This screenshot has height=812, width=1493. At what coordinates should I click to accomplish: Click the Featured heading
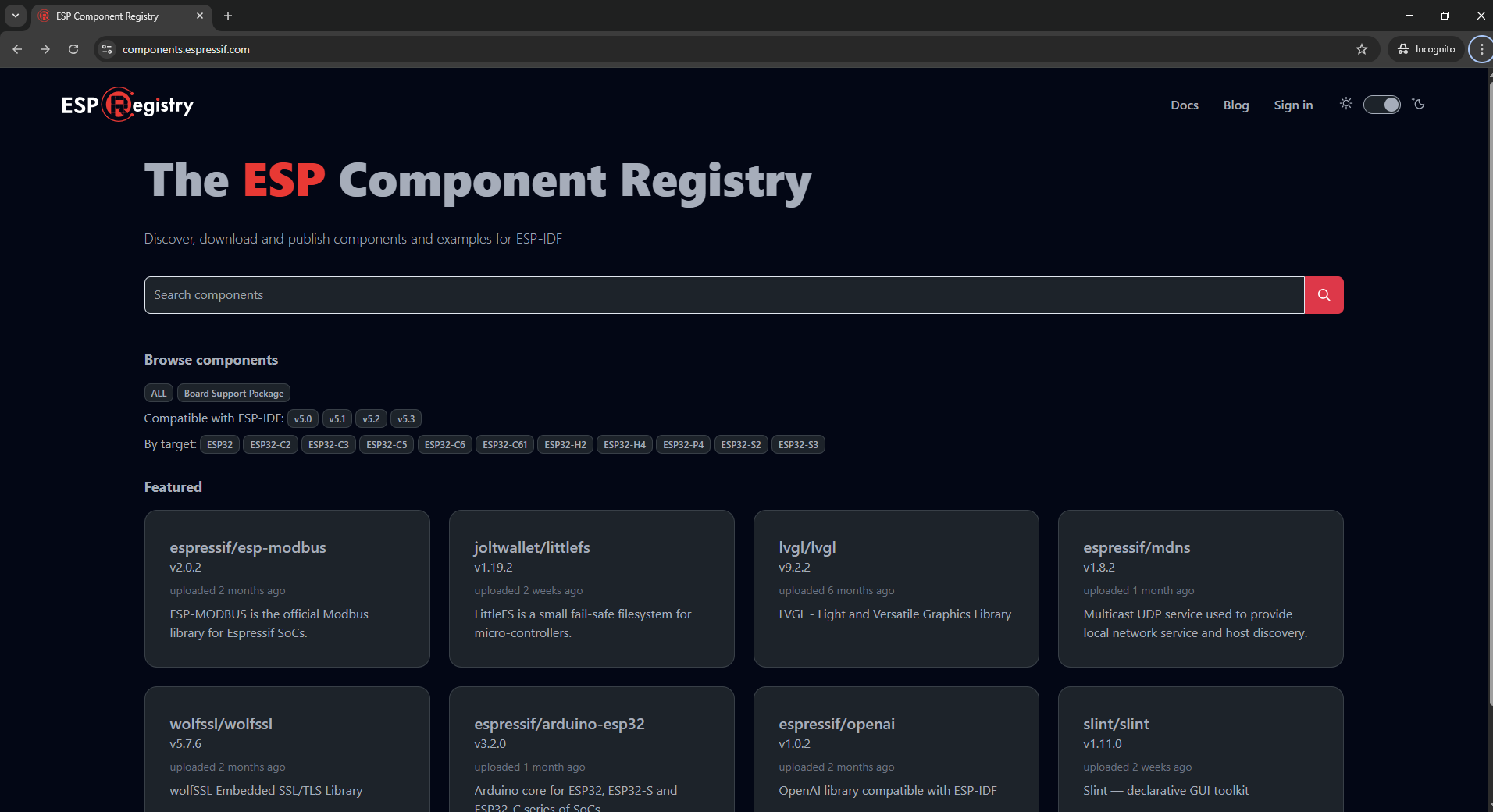pos(173,487)
